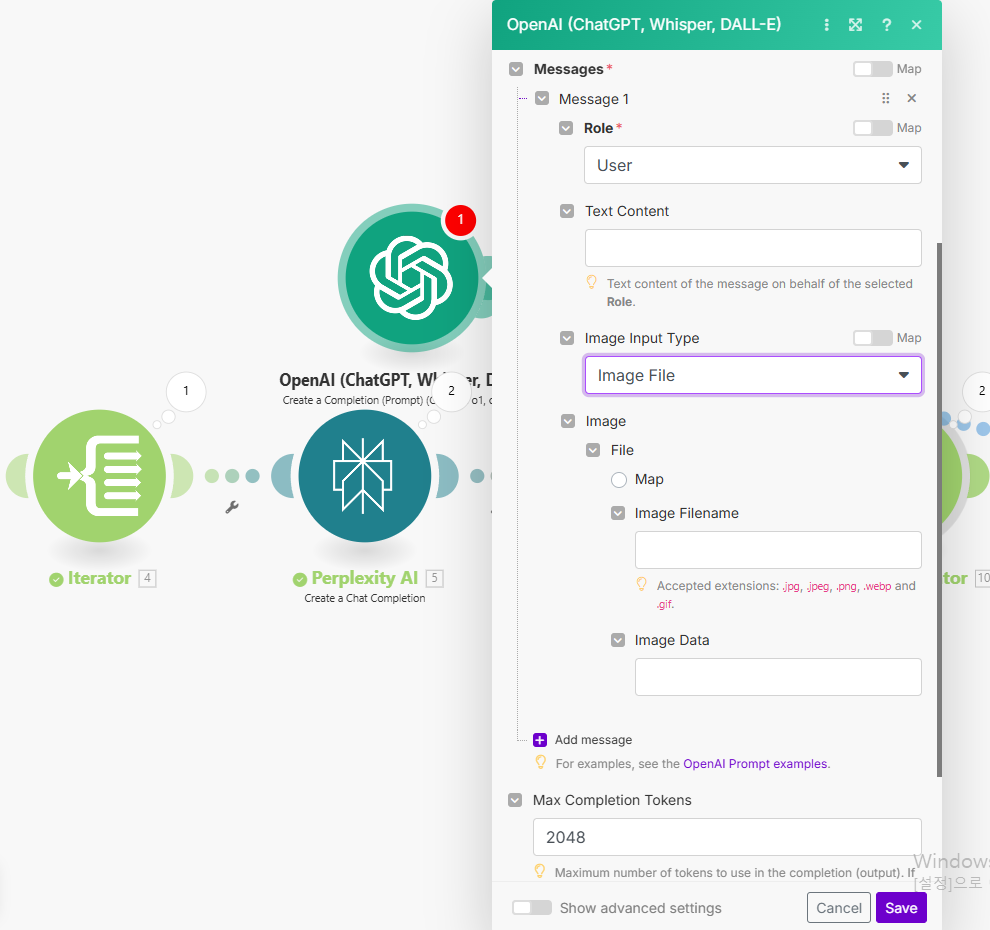Viewport: 990px width, 930px height.
Task: Enable the Map switch for Role
Action: point(872,128)
